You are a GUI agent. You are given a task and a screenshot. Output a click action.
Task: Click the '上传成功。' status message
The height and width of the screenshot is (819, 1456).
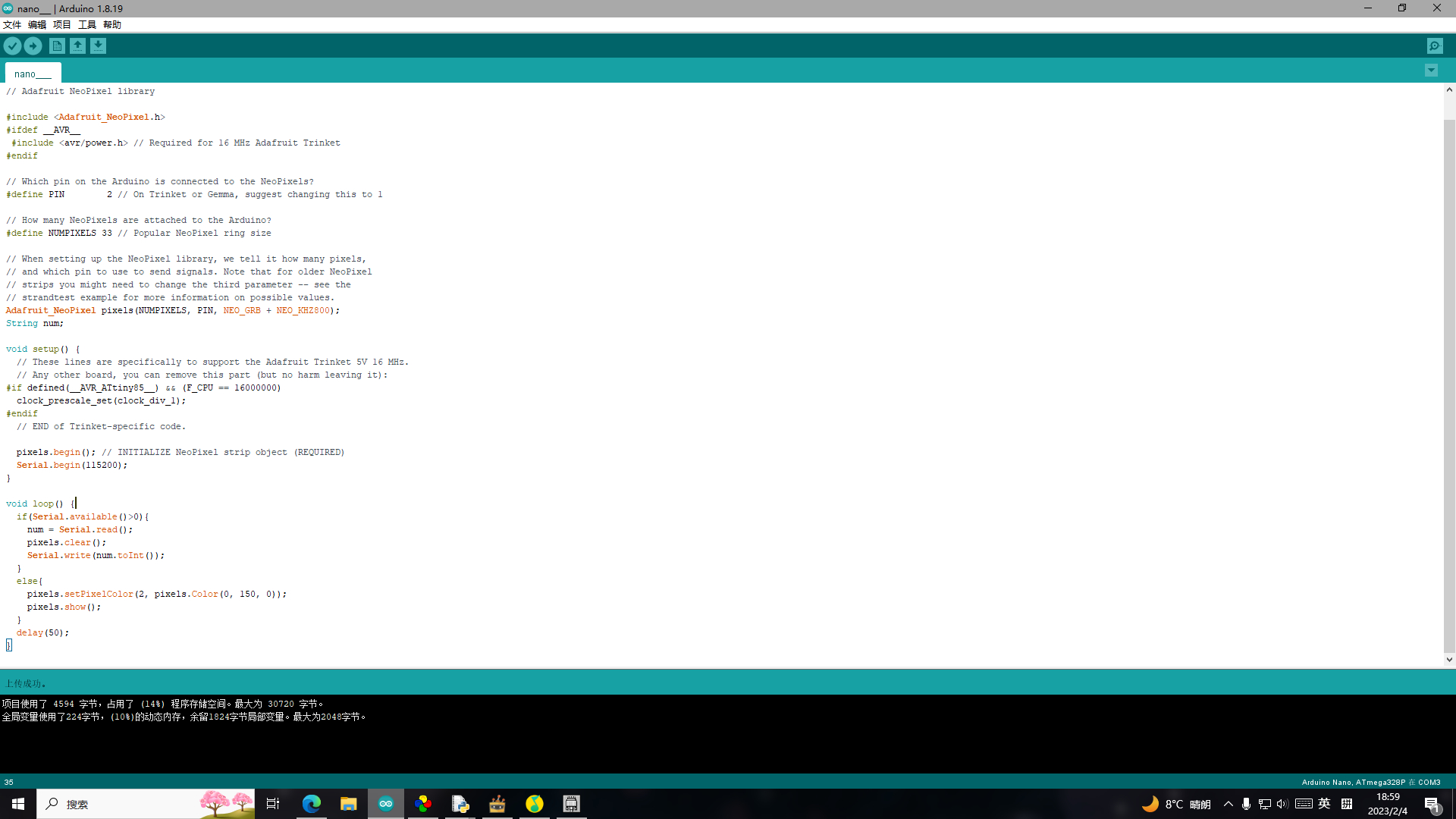point(26,683)
